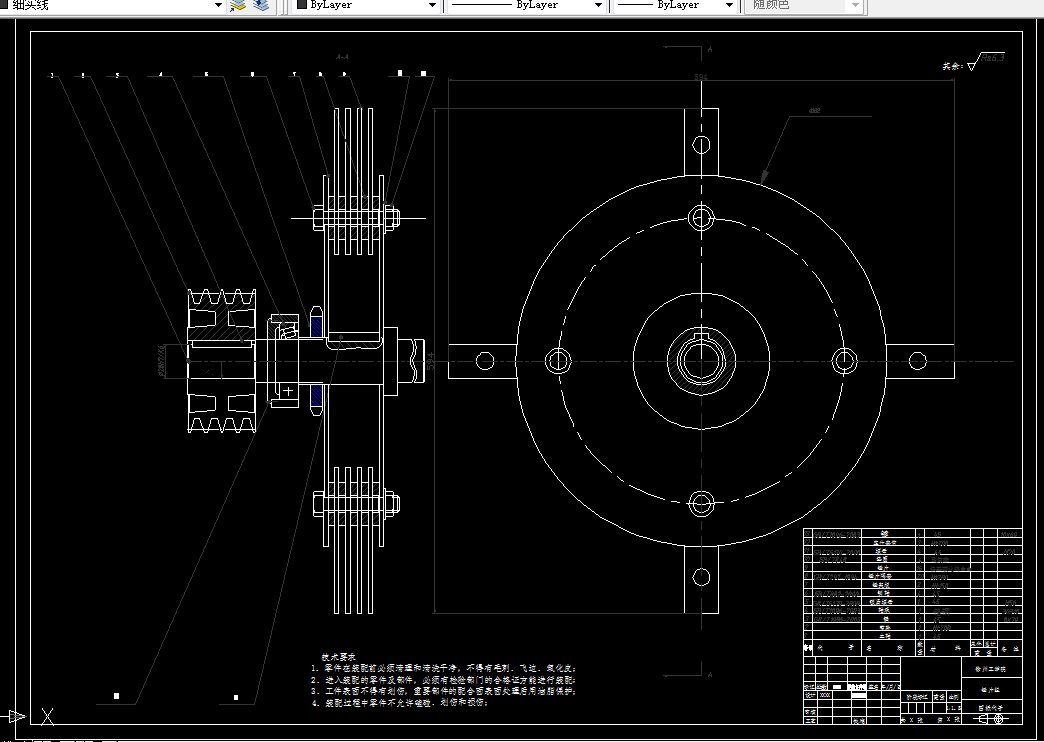1044x742 pixels.
Task: Select the keyed hub at the disc center
Action: tap(700, 361)
